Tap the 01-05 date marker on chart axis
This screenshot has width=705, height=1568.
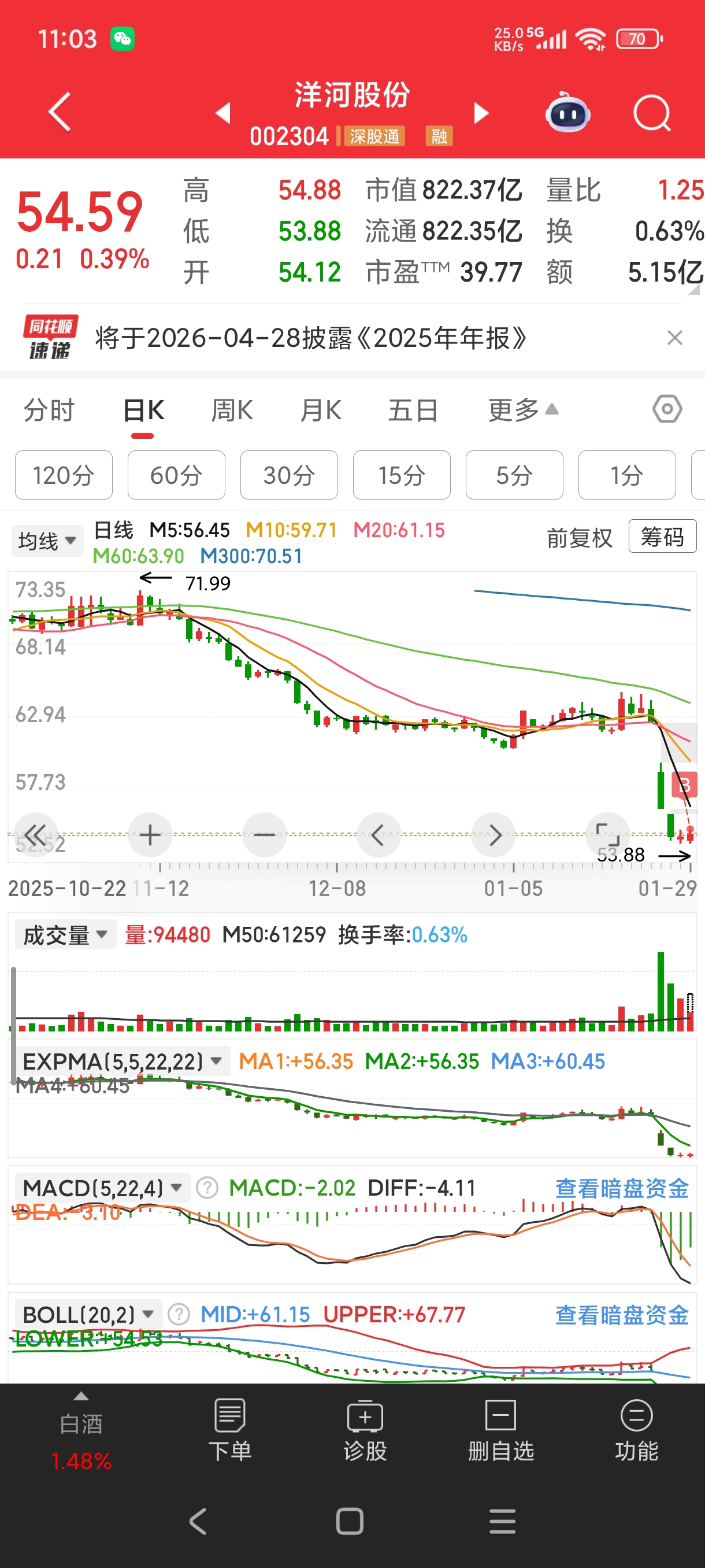(x=513, y=888)
